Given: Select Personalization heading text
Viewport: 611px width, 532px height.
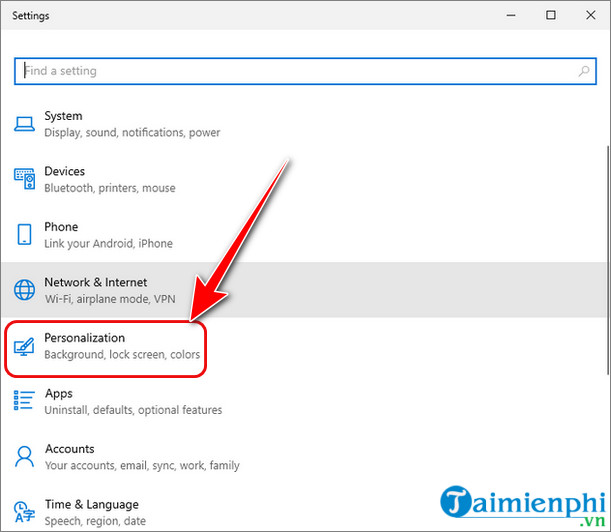Looking at the screenshot, I should [x=85, y=338].
